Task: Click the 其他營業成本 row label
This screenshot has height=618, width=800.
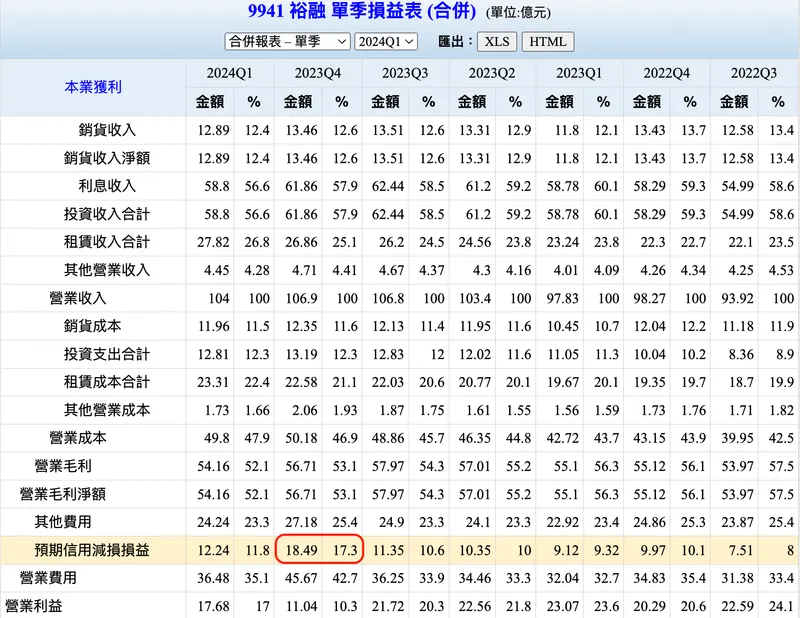Action: [107, 410]
